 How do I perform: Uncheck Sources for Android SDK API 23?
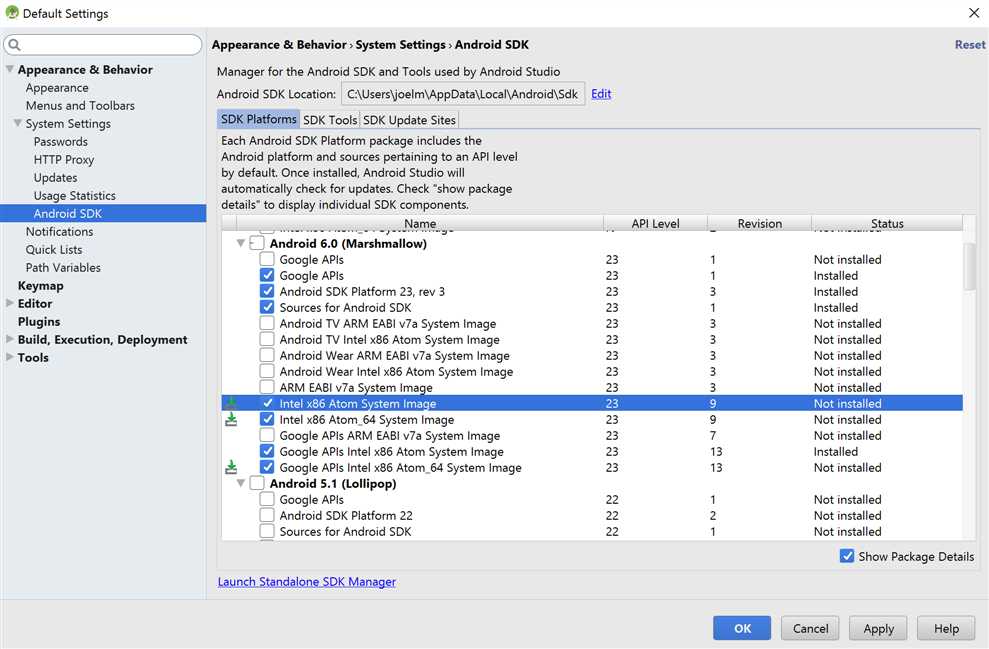(267, 307)
